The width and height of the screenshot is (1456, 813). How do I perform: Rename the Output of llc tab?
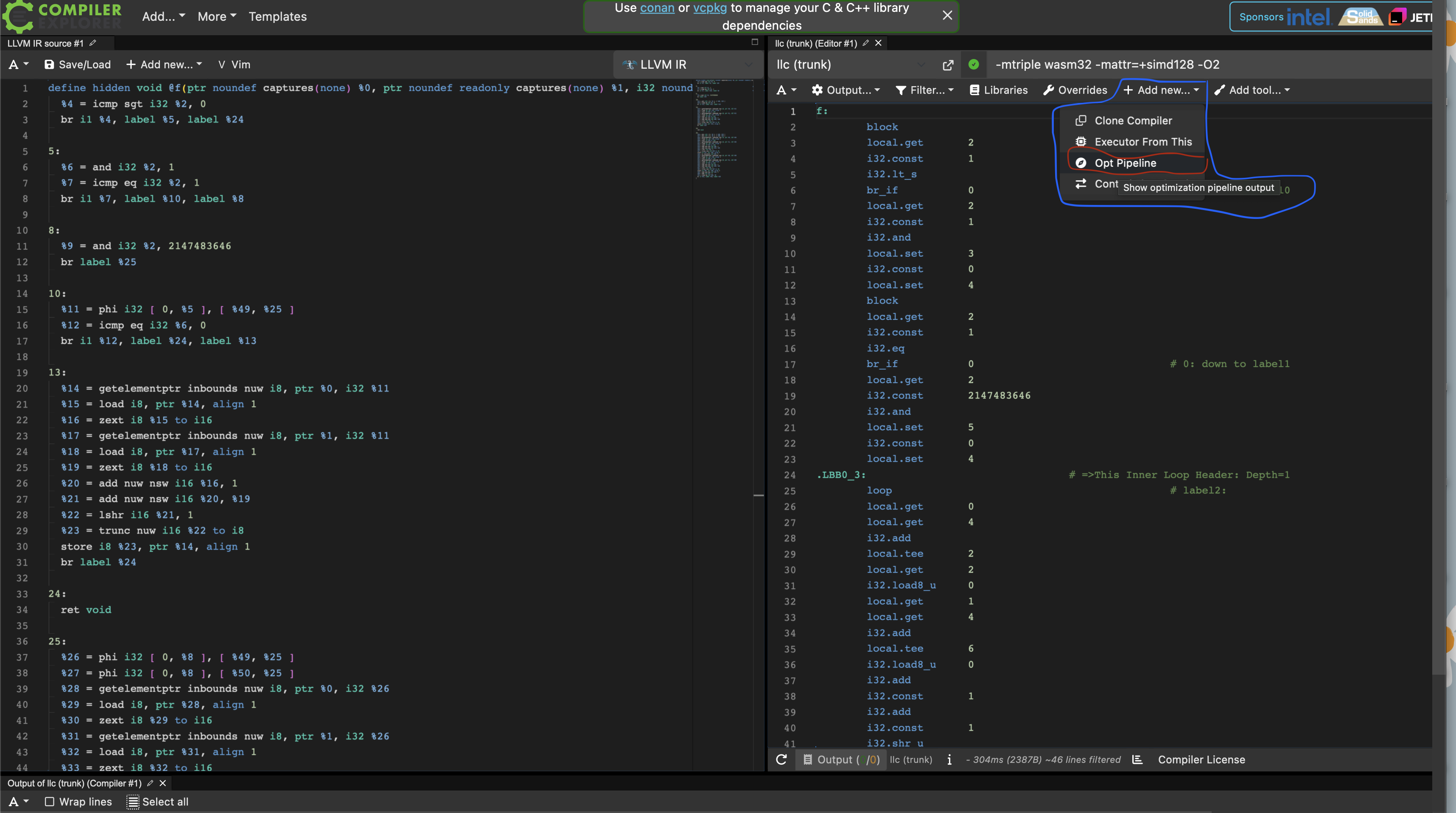150,783
